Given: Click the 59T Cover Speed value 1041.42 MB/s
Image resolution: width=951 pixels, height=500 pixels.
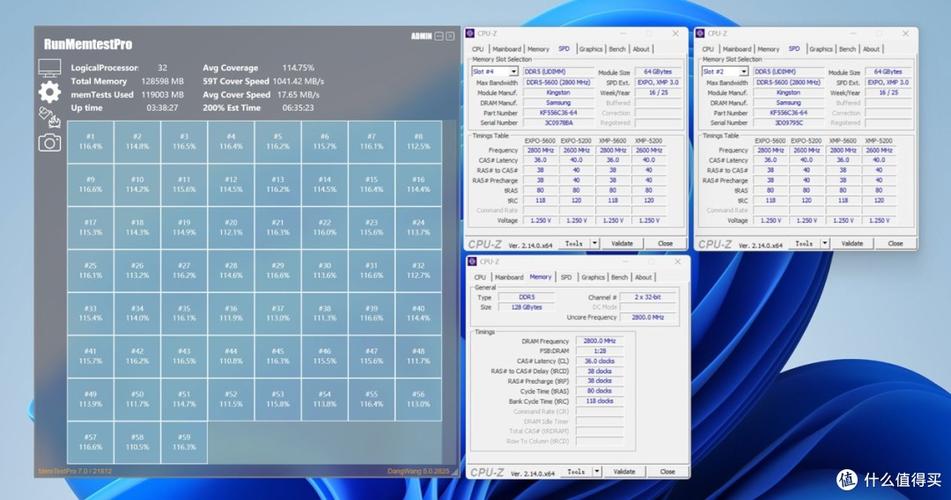Looking at the screenshot, I should (x=298, y=81).
